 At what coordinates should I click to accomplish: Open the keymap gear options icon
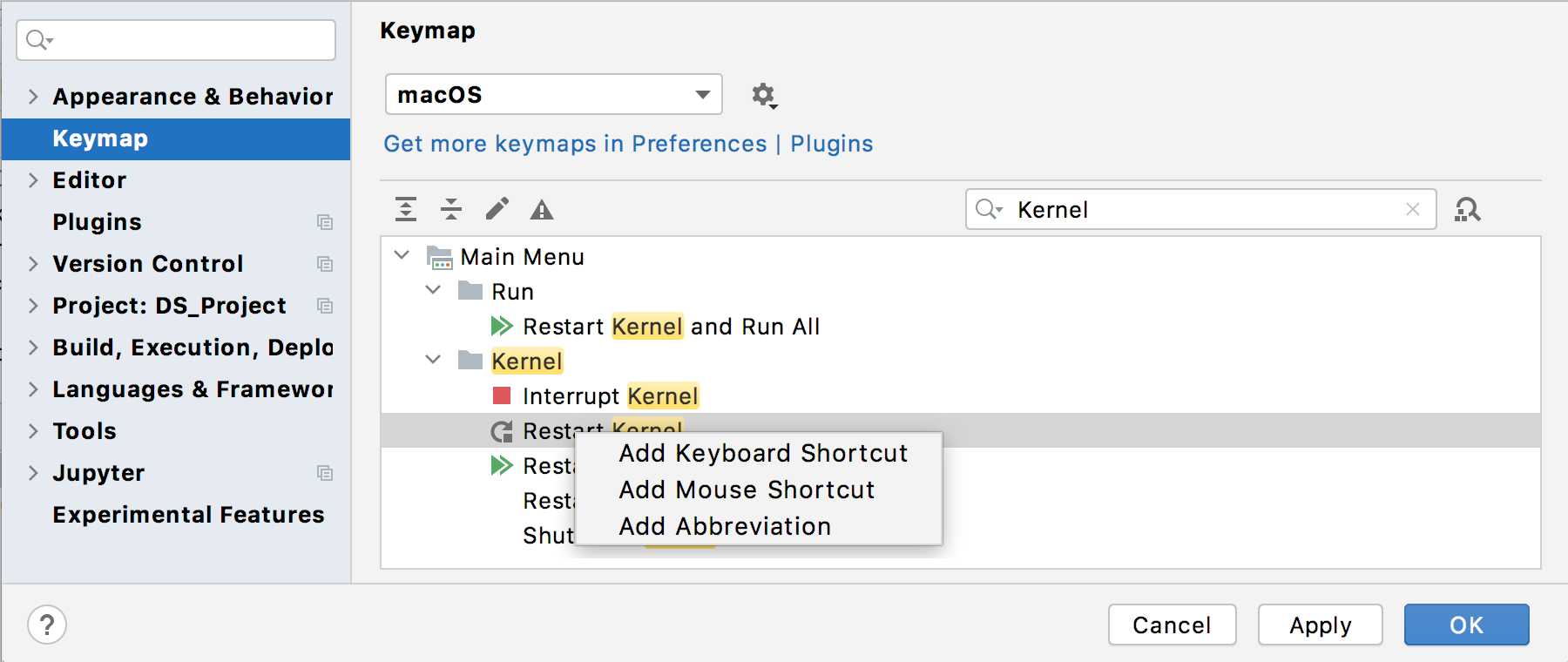coord(764,95)
